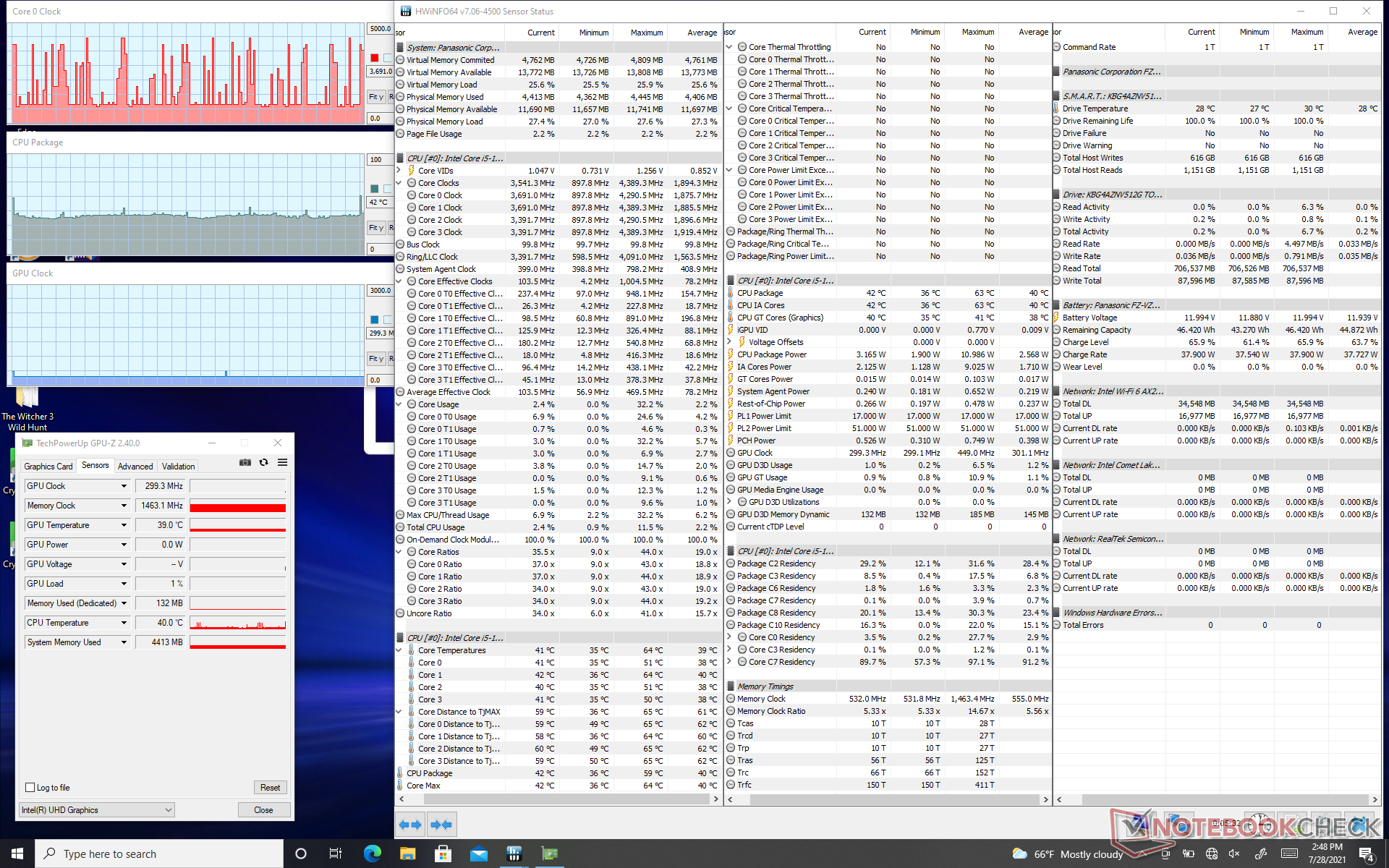Open the GPU-Z hamburger menu
This screenshot has height=868, width=1389.
tap(282, 462)
